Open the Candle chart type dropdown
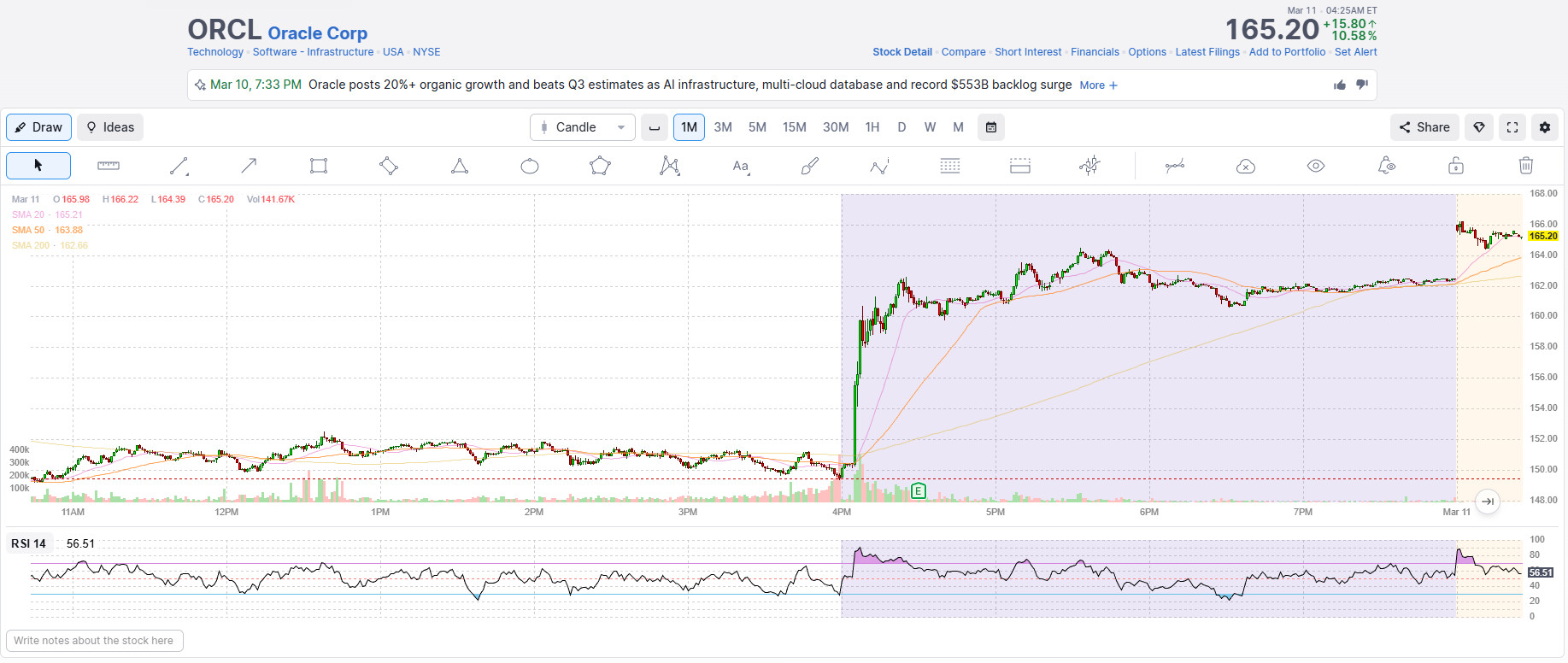 (x=583, y=127)
